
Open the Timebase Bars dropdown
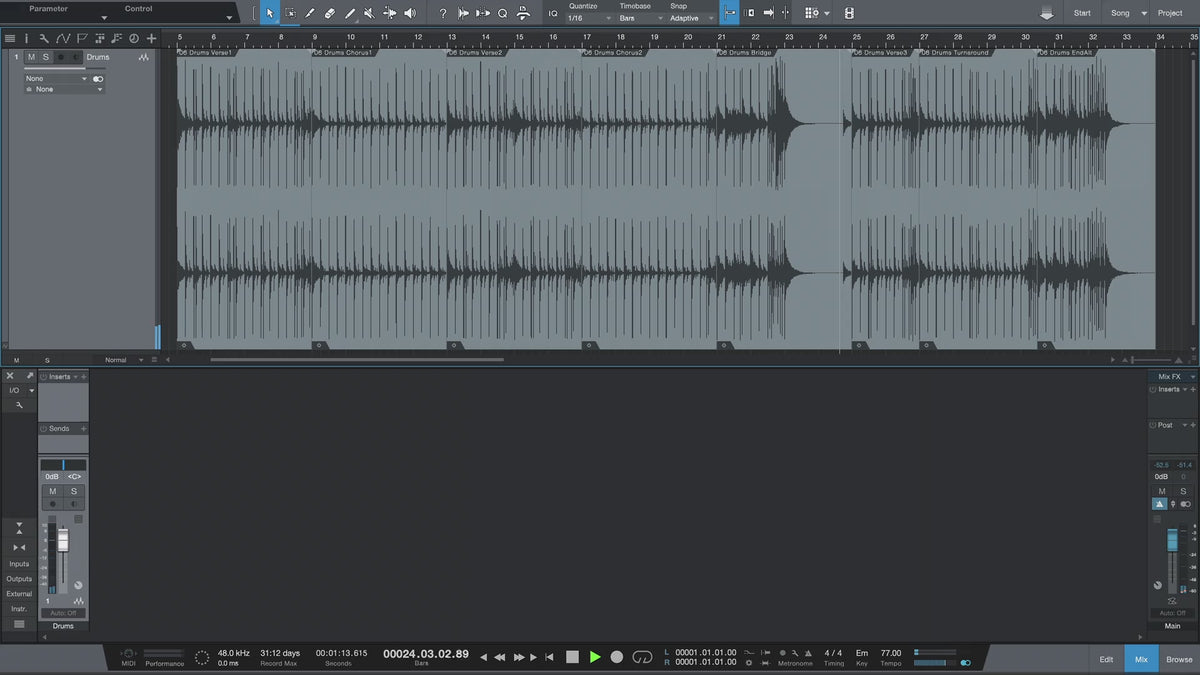coord(640,18)
